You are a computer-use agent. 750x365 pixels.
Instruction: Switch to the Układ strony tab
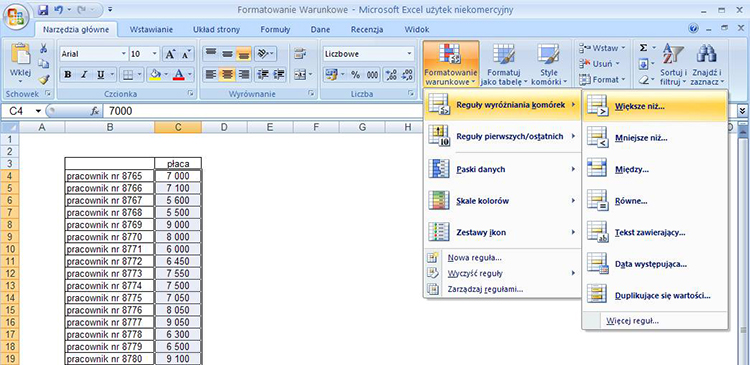(216, 30)
